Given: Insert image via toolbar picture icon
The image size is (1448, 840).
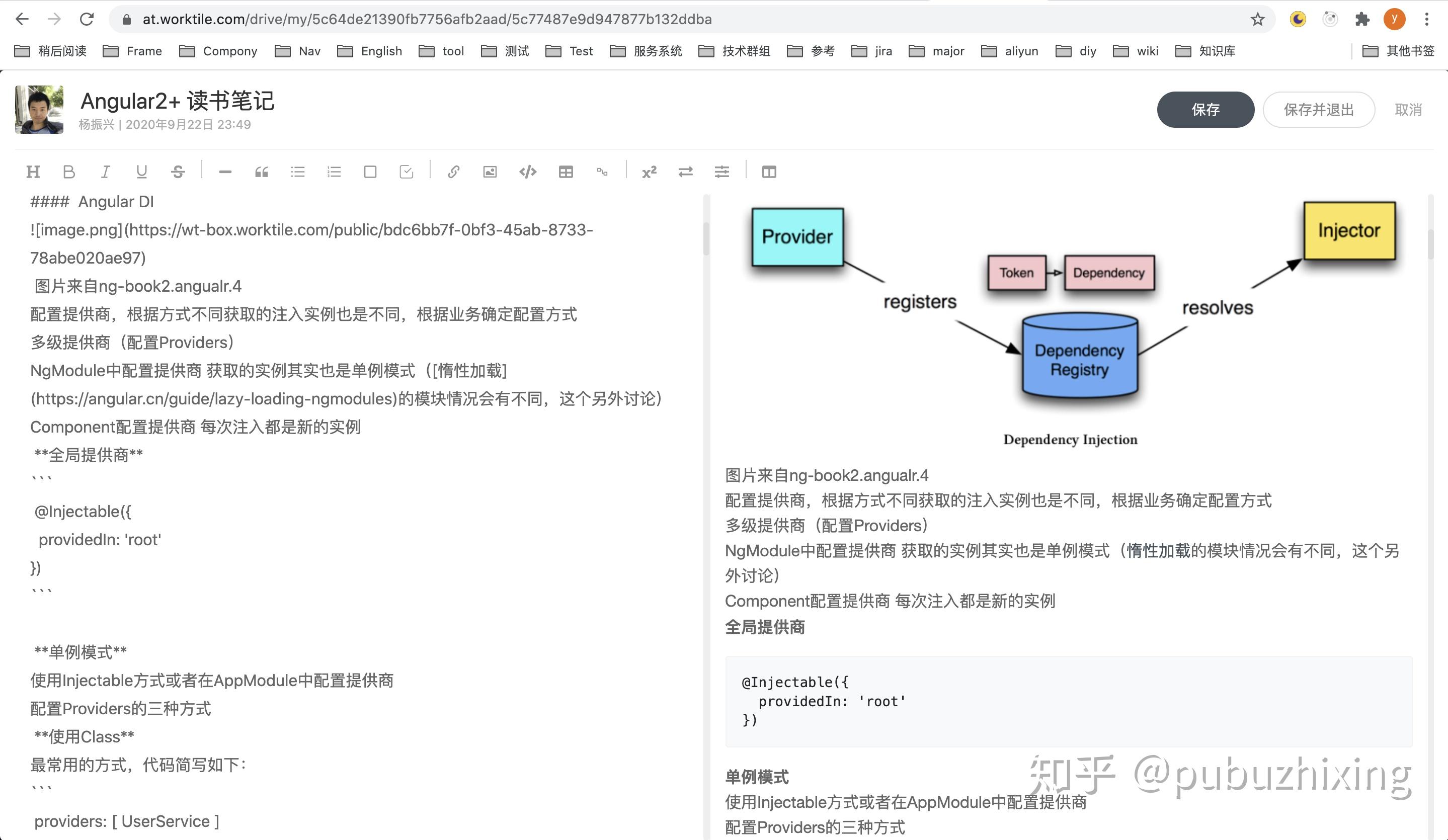Looking at the screenshot, I should point(490,172).
